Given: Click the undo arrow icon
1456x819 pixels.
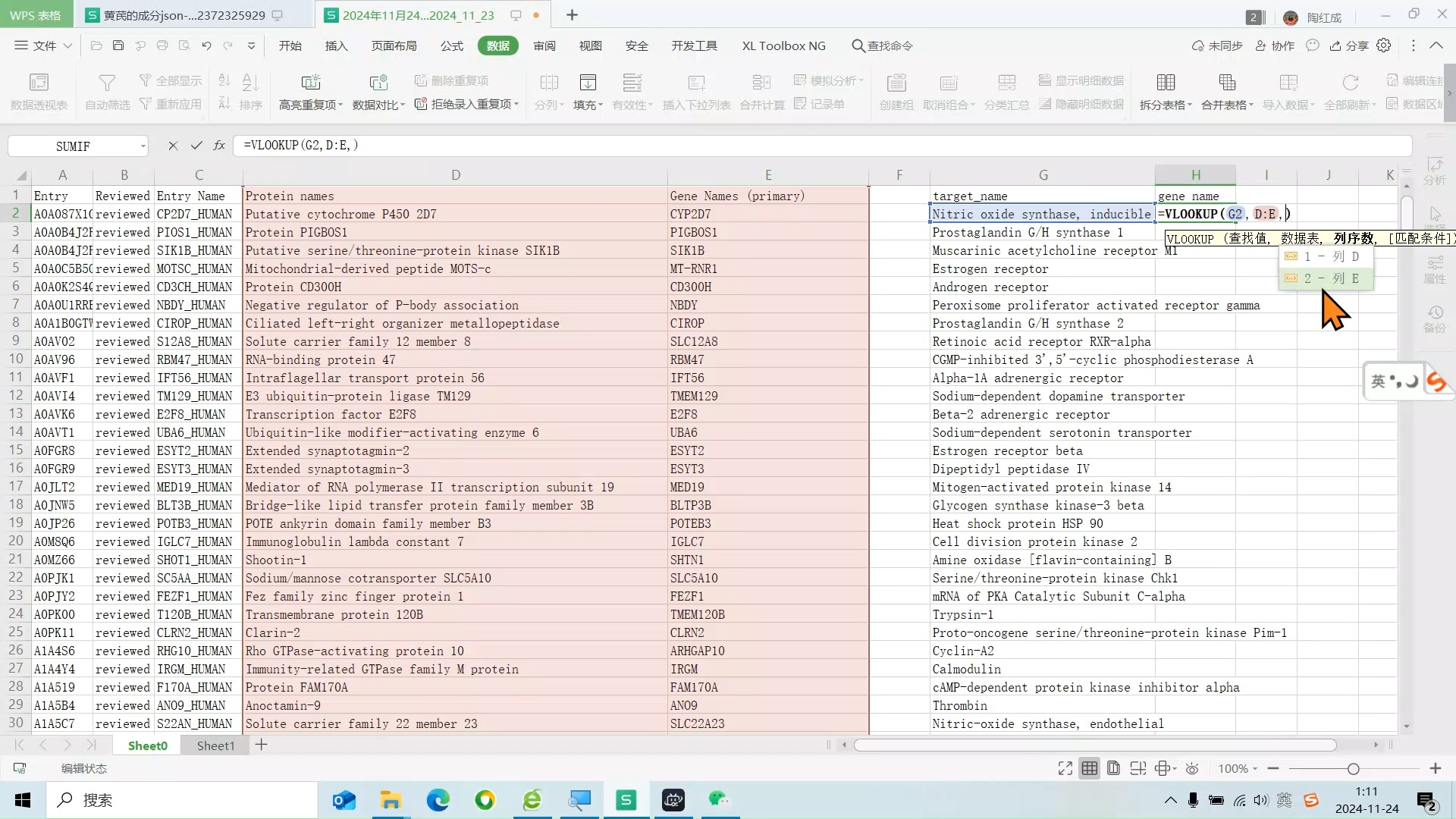Looking at the screenshot, I should (x=206, y=45).
